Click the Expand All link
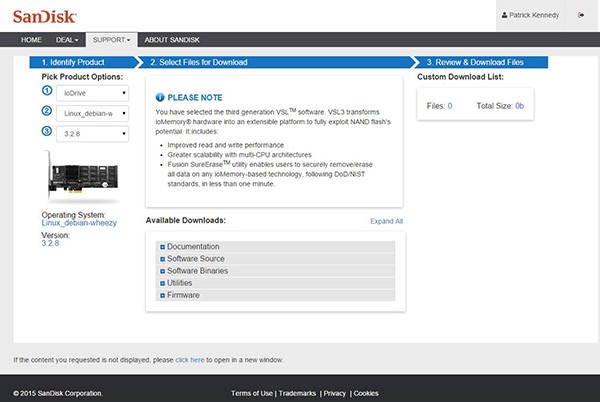 pyautogui.click(x=386, y=221)
